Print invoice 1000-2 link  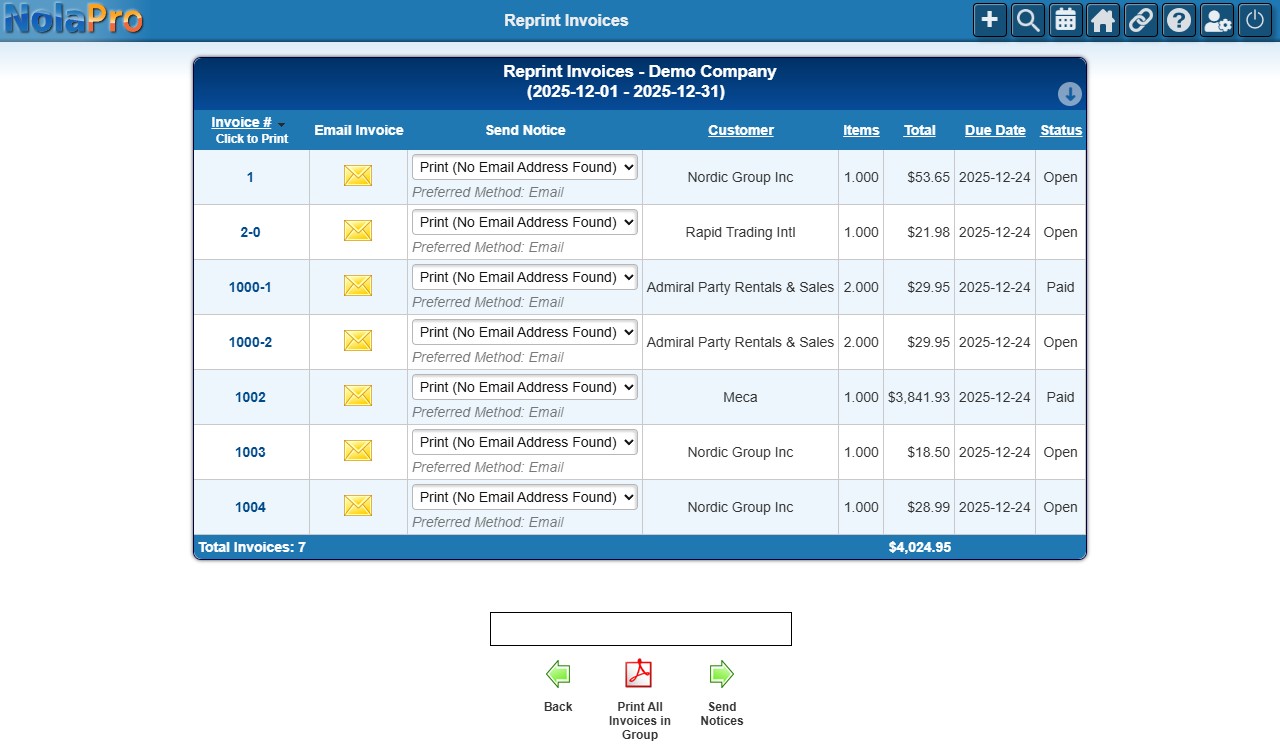[250, 342]
